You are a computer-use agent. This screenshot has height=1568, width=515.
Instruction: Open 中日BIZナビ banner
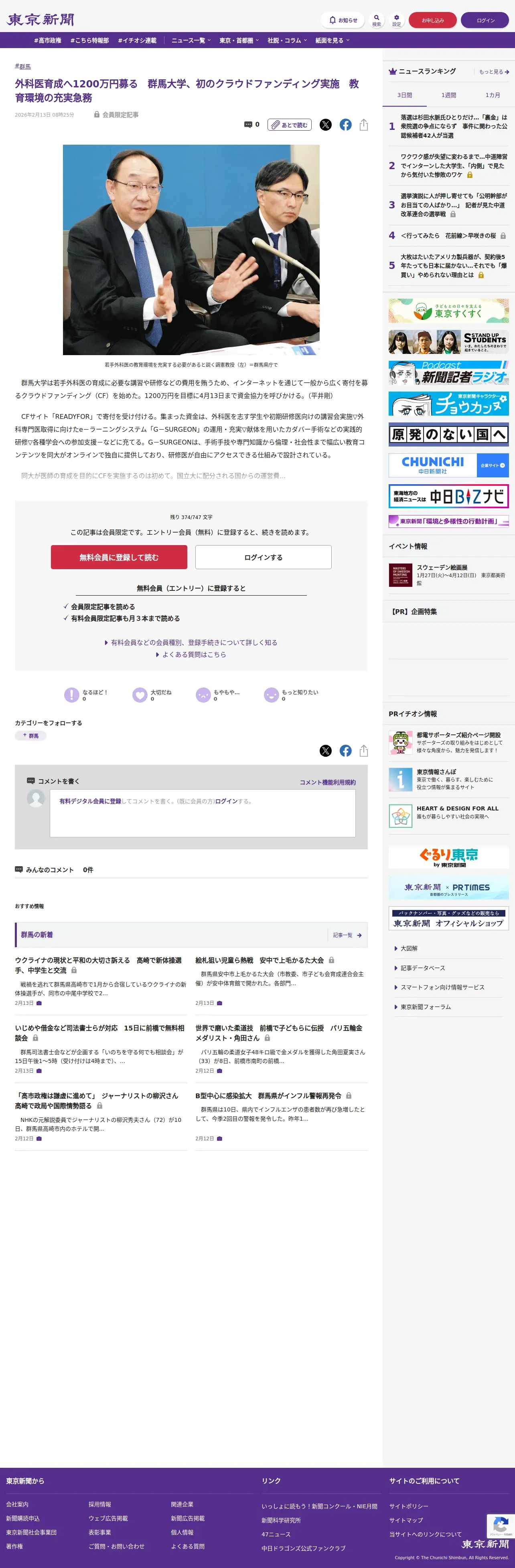448,496
